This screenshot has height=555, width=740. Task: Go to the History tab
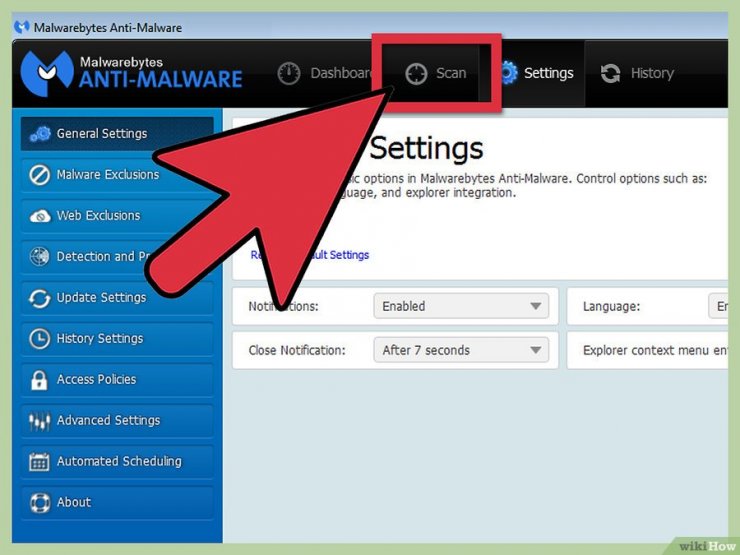pyautogui.click(x=637, y=73)
